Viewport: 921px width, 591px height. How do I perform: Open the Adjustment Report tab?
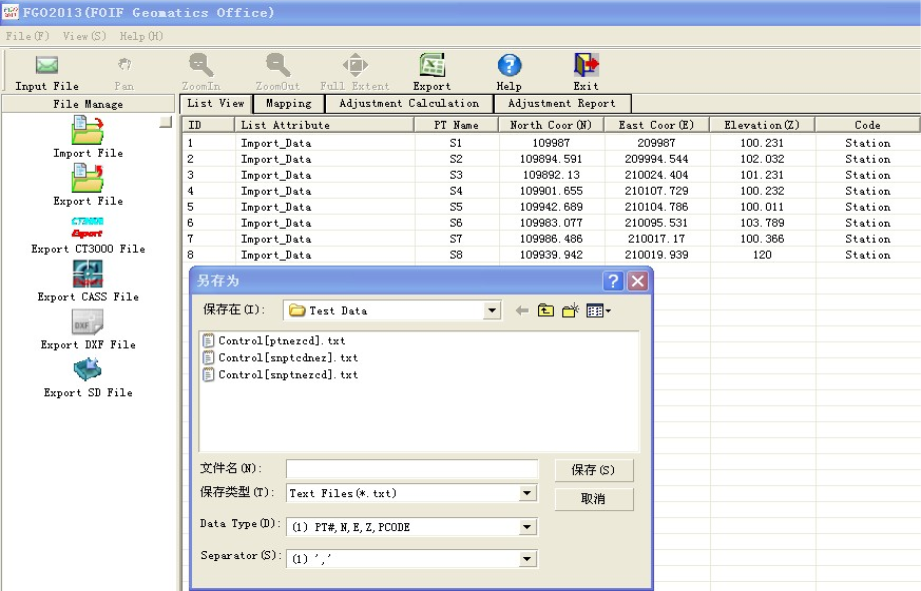coord(561,103)
